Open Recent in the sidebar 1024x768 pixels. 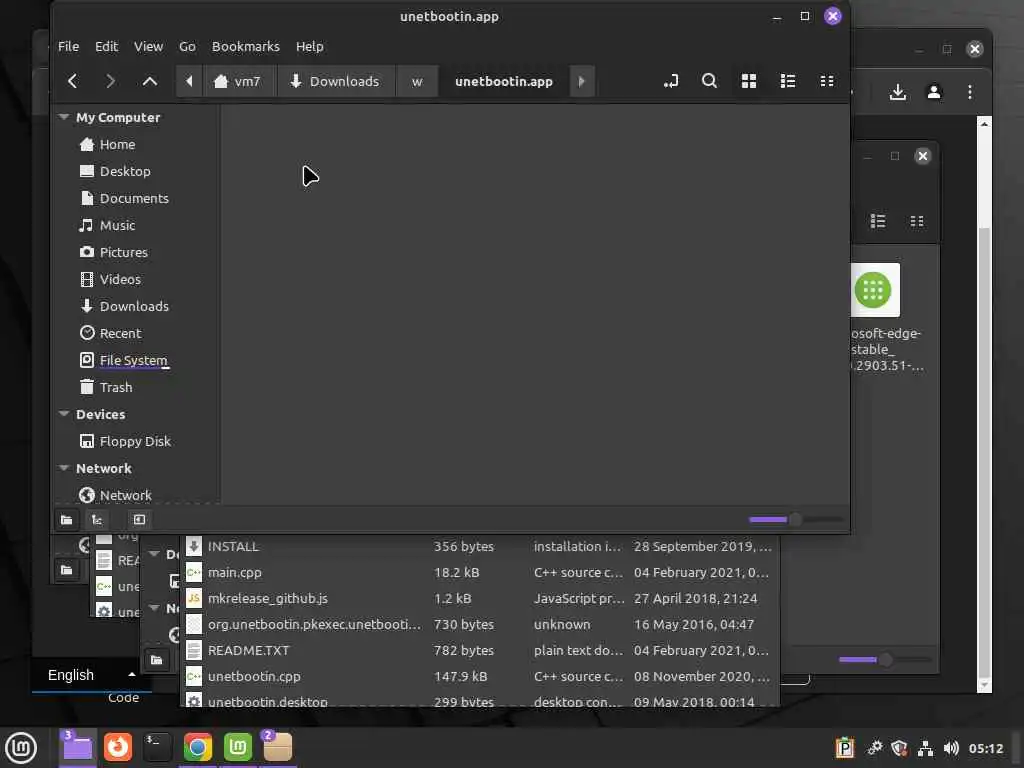120,334
